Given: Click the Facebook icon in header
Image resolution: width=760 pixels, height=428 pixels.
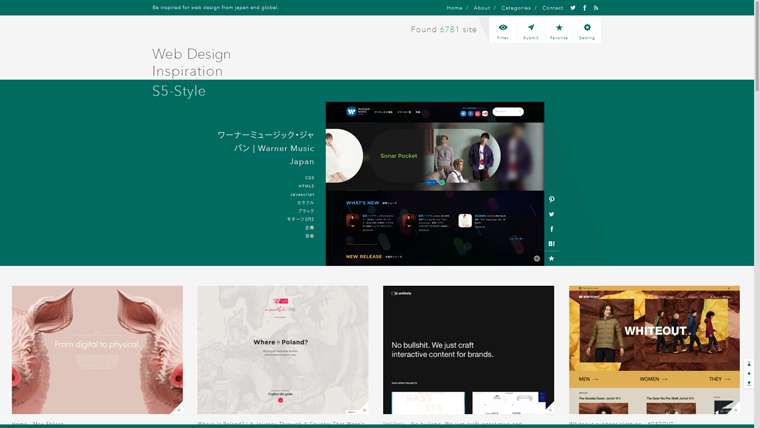Looking at the screenshot, I should (585, 8).
